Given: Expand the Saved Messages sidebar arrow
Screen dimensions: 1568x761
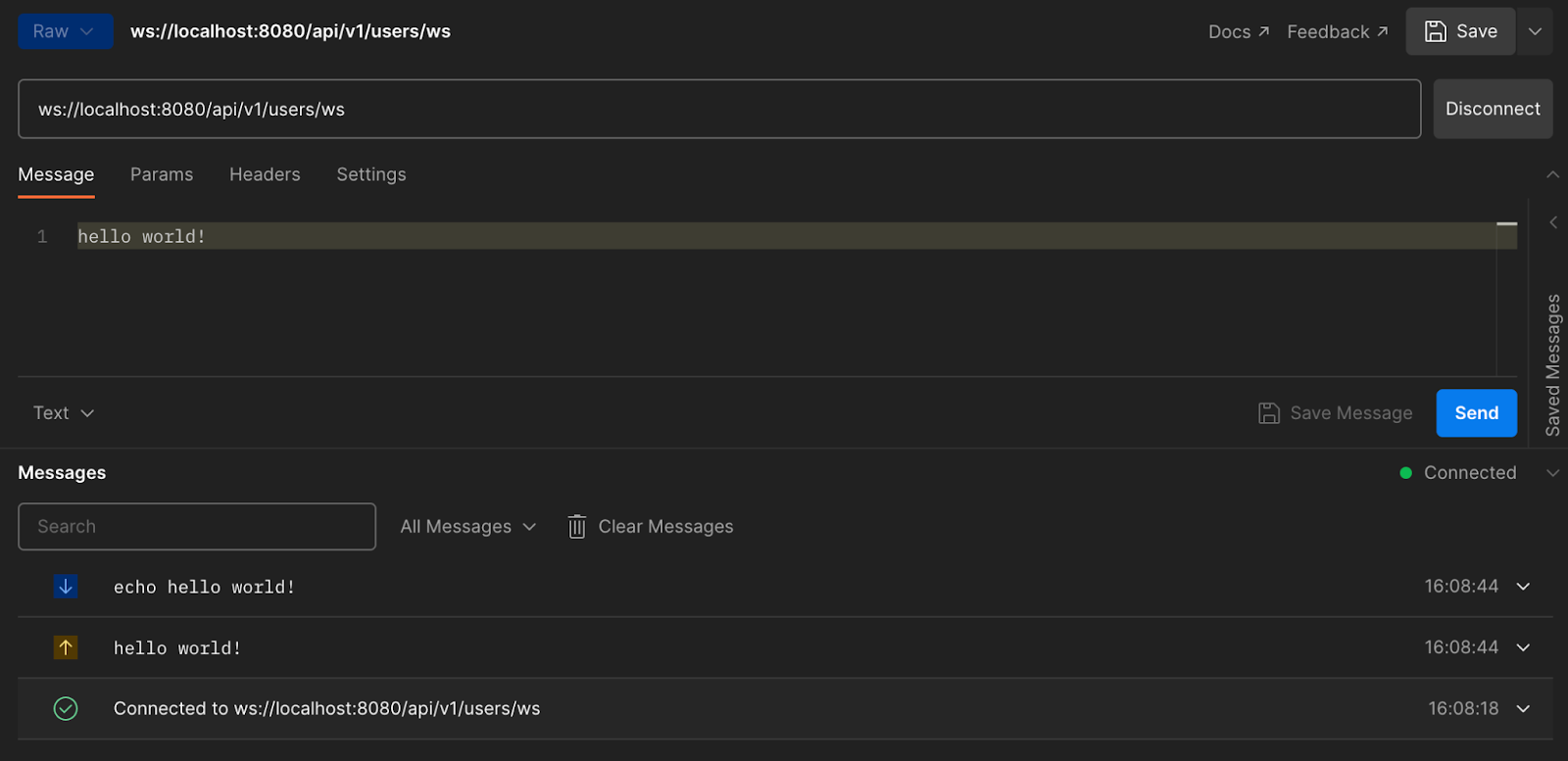Looking at the screenshot, I should point(1553,222).
